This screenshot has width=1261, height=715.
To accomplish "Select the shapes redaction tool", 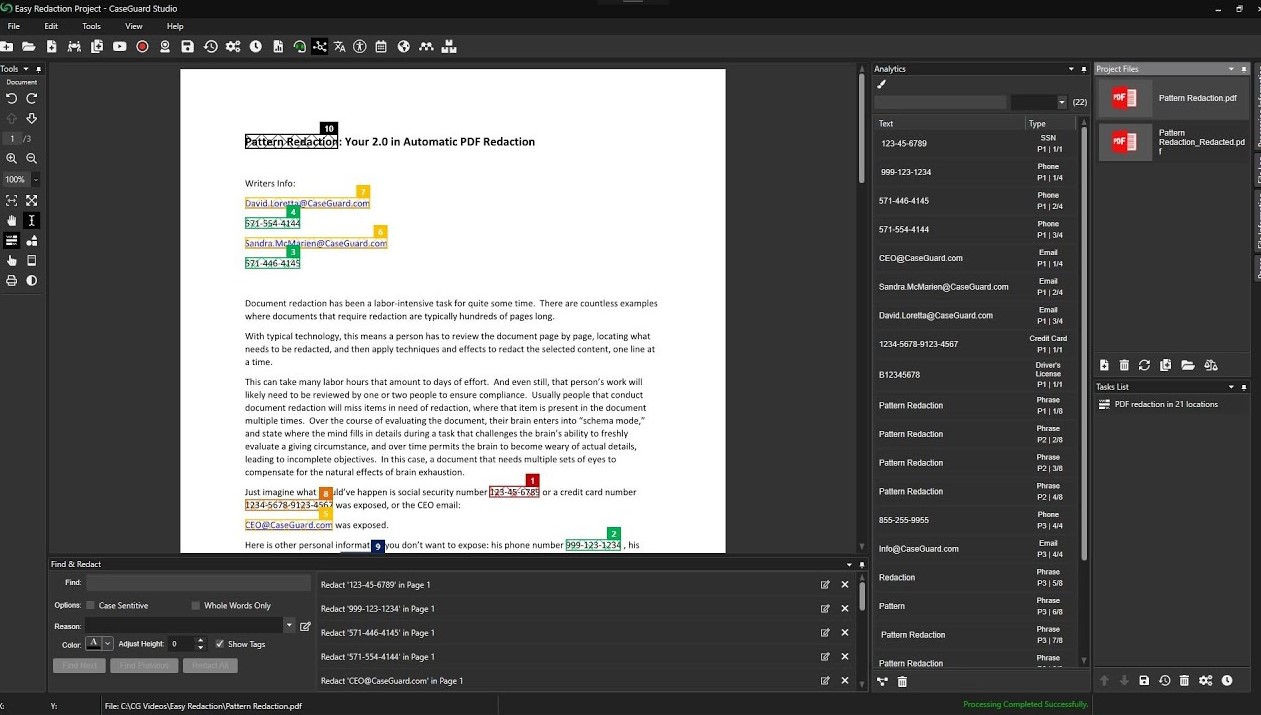I will pos(32,241).
